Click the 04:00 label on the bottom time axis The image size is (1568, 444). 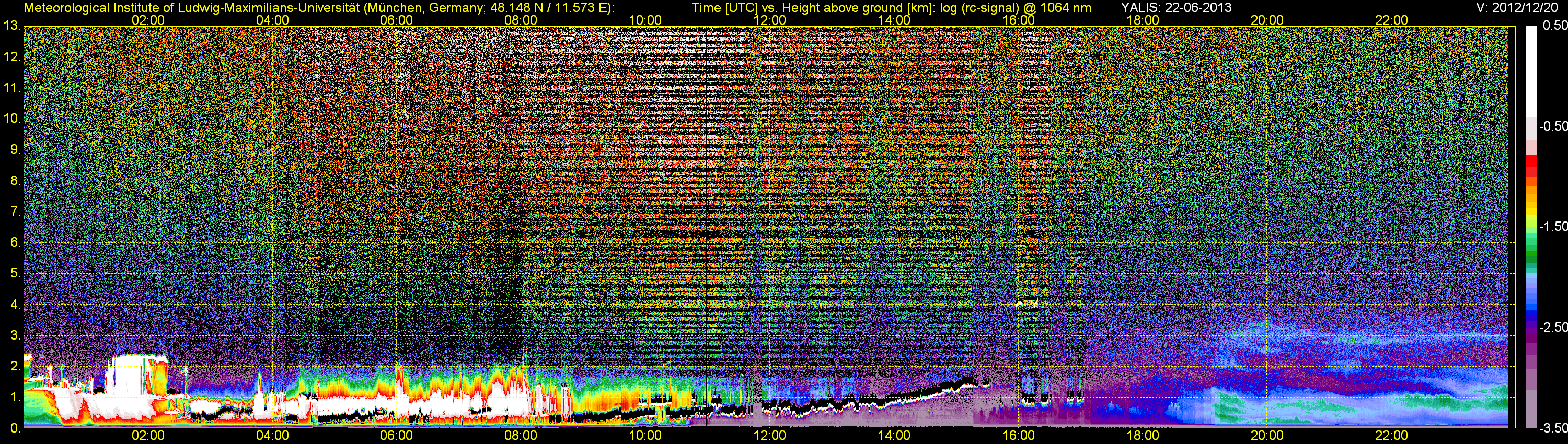coord(272,436)
